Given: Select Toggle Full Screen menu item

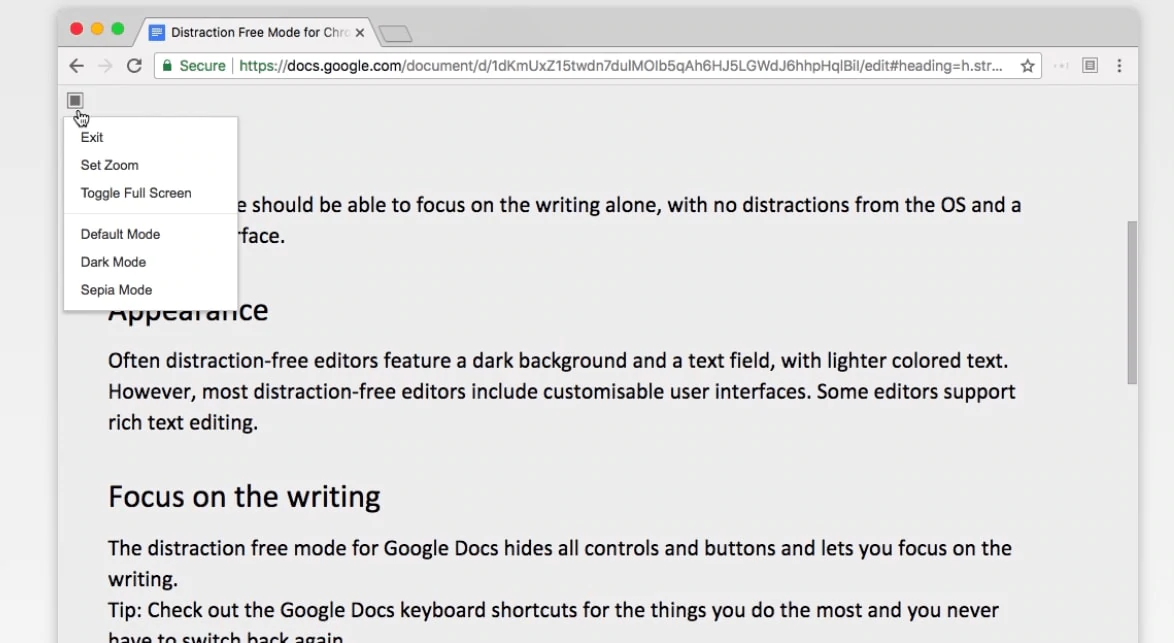Looking at the screenshot, I should [x=136, y=193].
